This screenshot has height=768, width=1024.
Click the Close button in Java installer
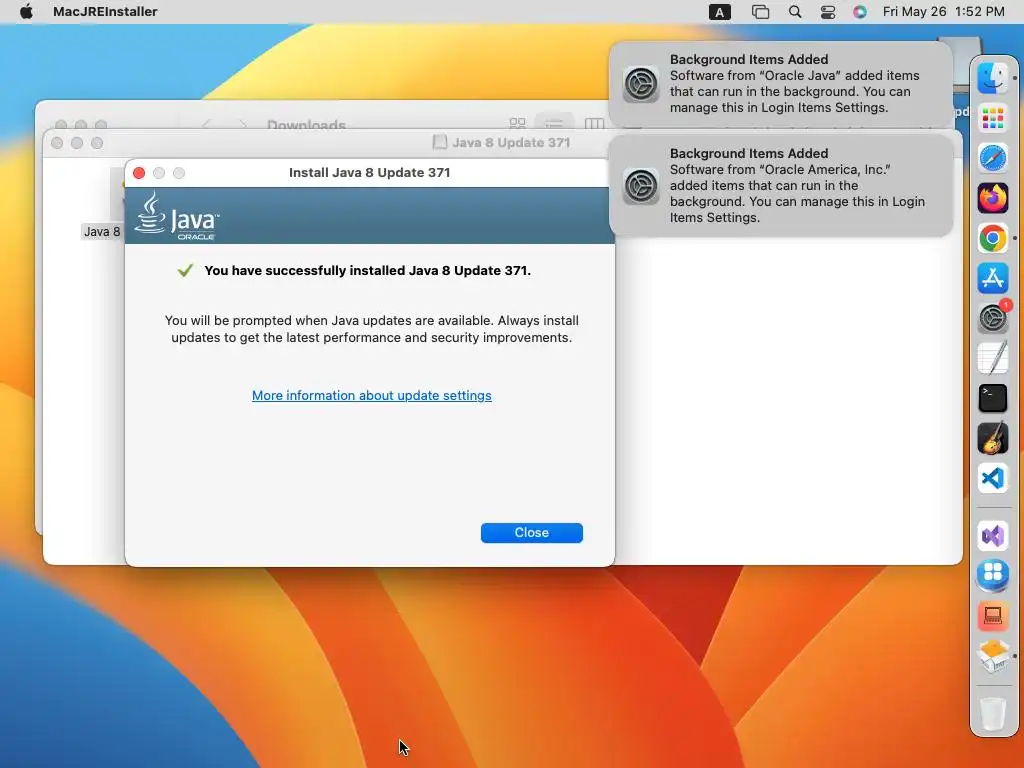click(x=532, y=532)
